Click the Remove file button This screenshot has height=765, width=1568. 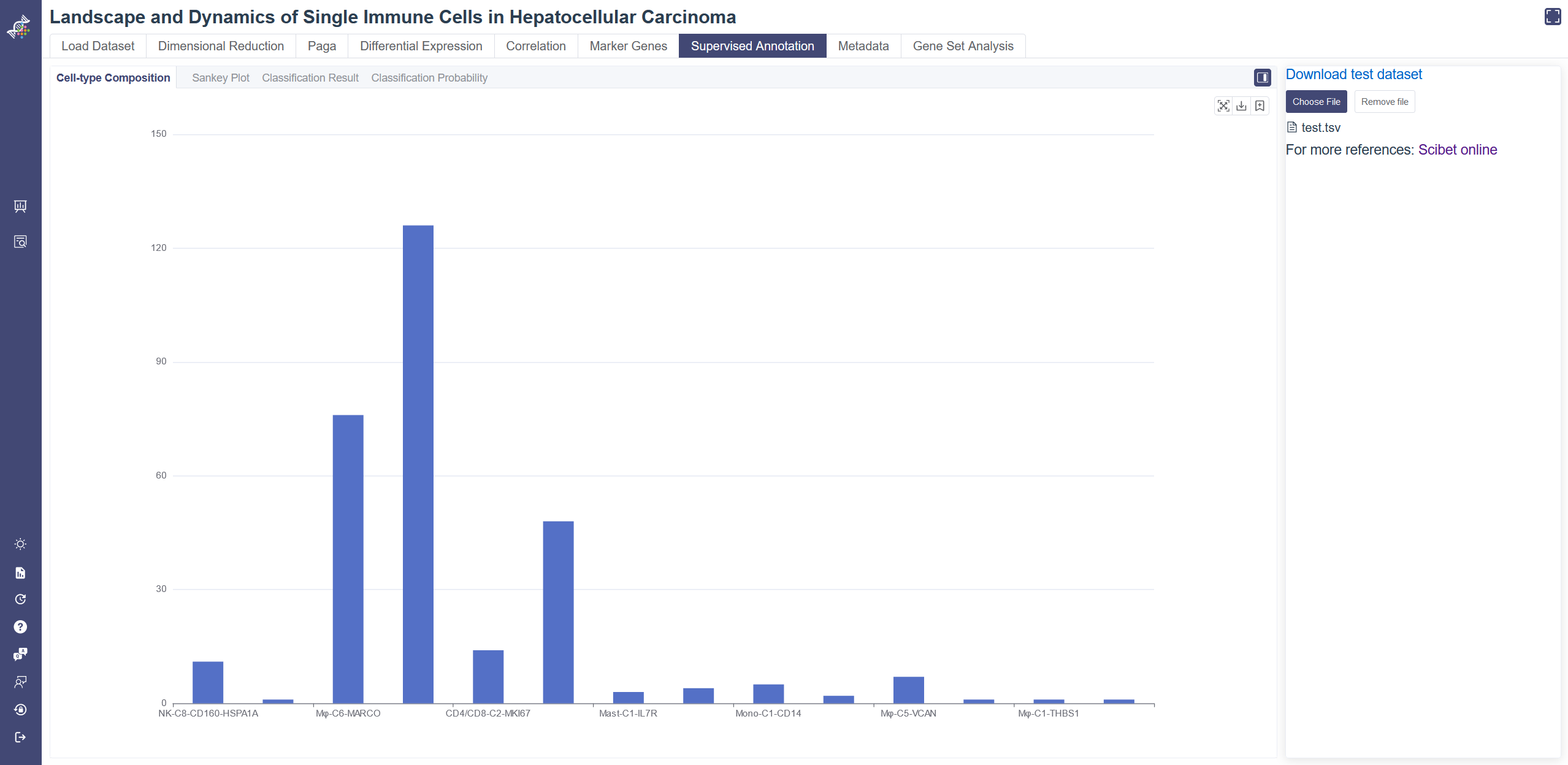click(1384, 102)
